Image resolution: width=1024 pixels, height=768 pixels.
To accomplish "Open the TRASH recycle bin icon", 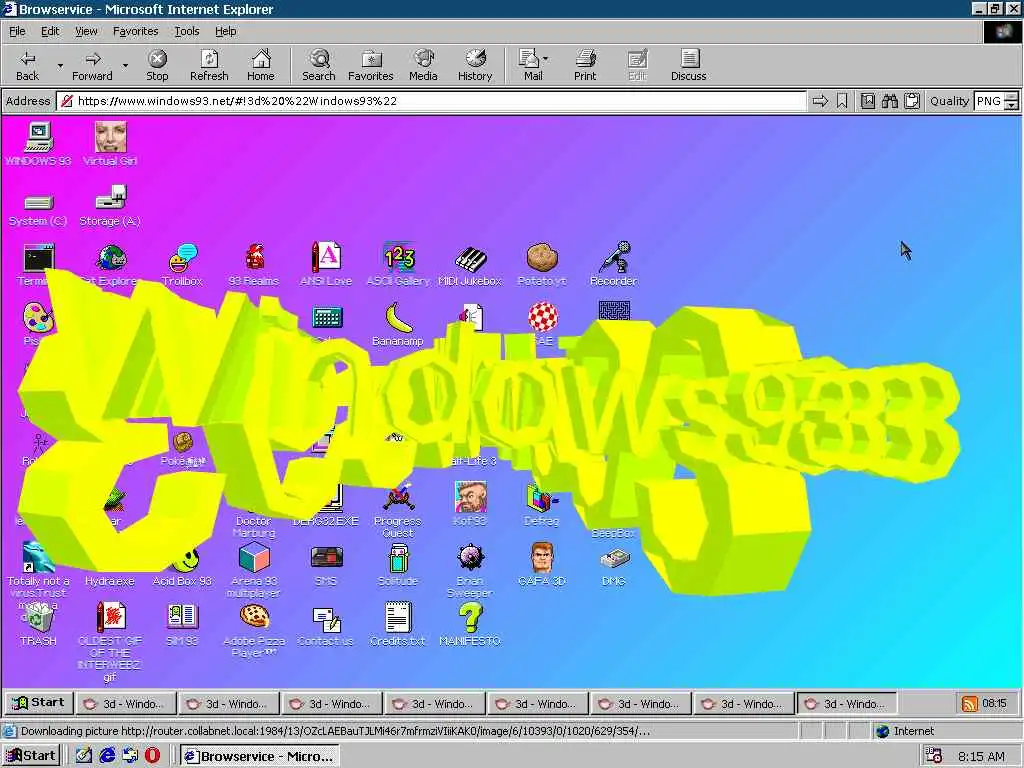I will pos(39,624).
